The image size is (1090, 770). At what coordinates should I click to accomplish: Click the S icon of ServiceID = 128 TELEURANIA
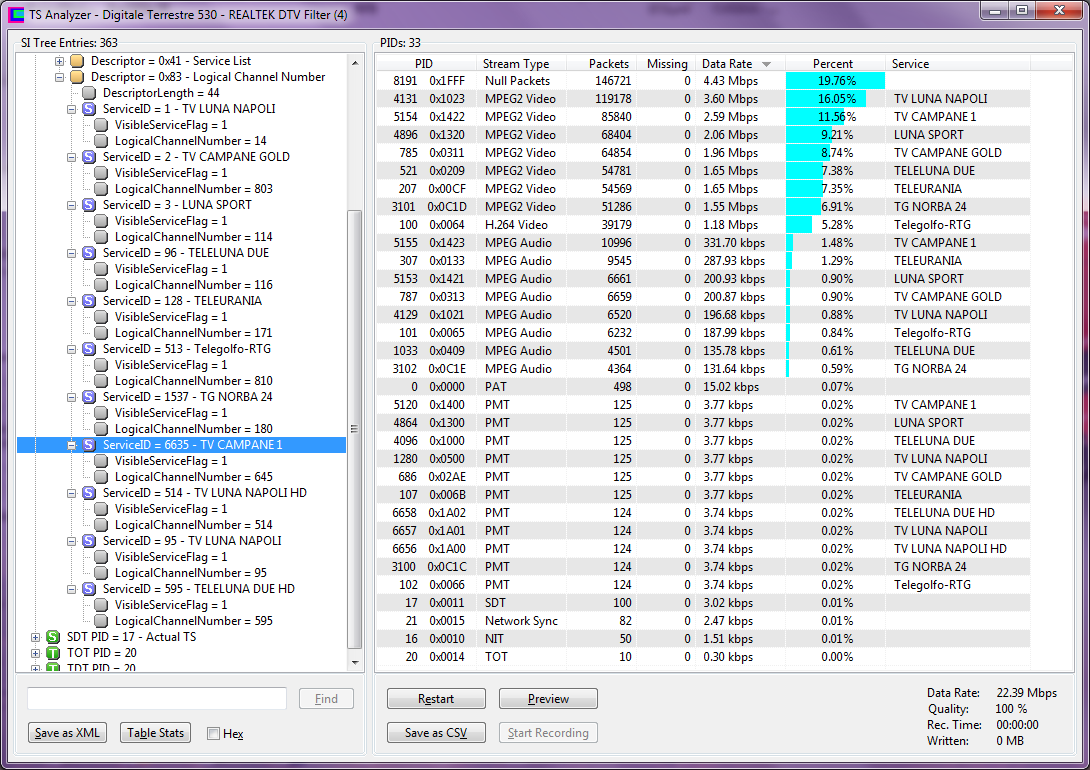pos(89,301)
